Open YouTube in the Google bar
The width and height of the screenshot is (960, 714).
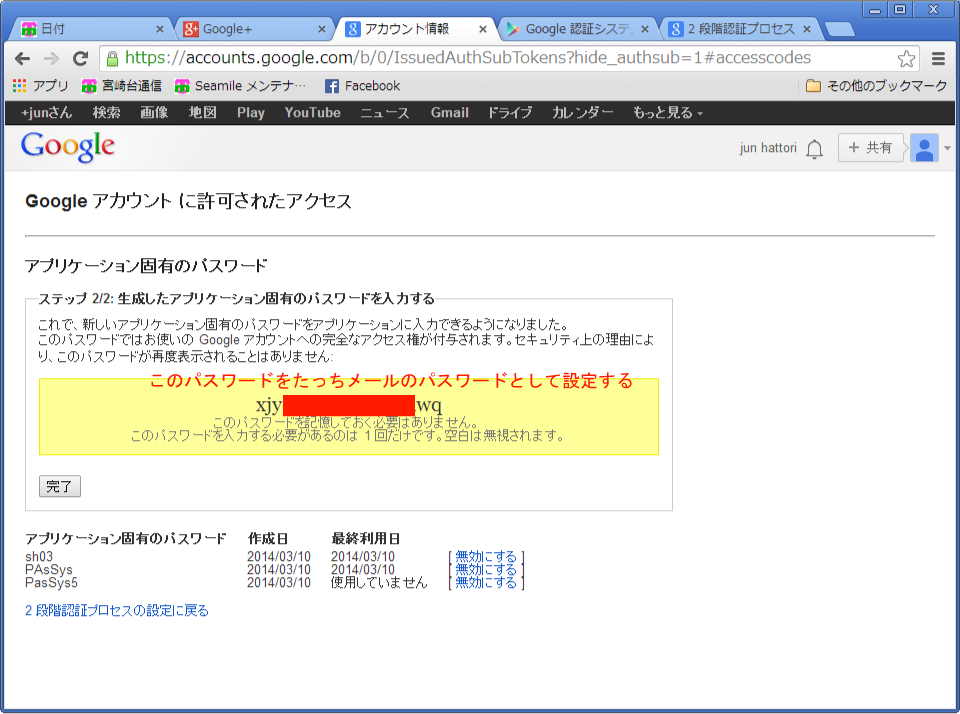click(x=312, y=113)
